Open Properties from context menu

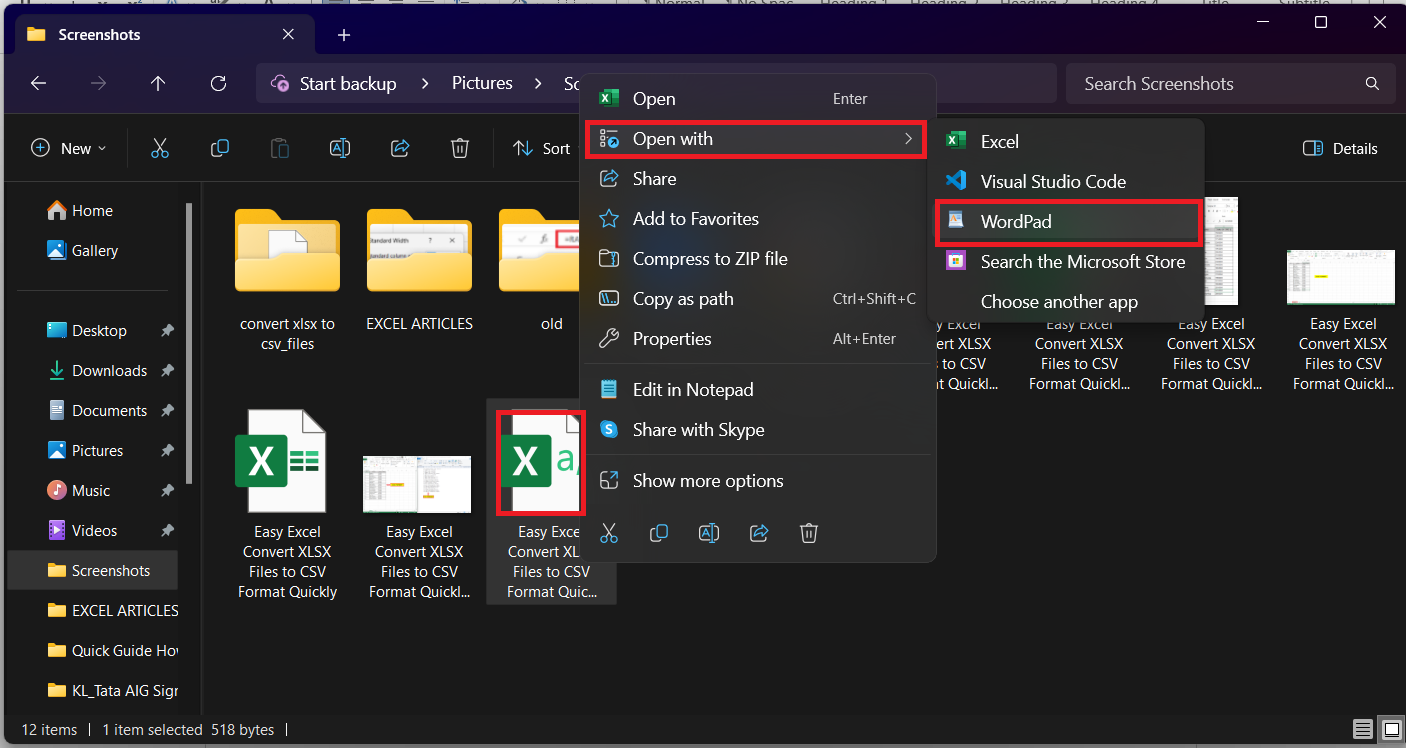[x=758, y=339]
